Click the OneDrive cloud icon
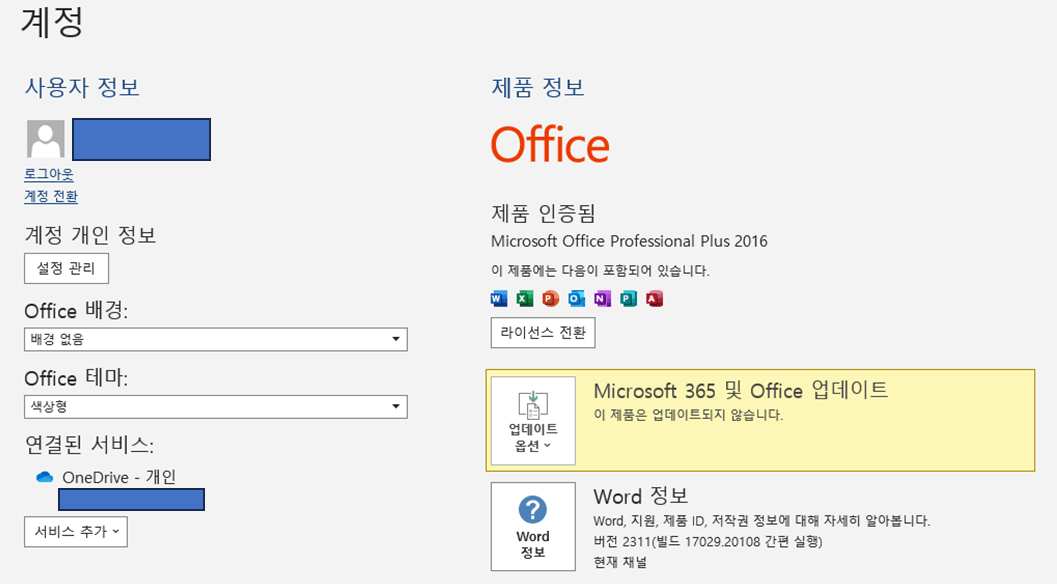 [44, 477]
